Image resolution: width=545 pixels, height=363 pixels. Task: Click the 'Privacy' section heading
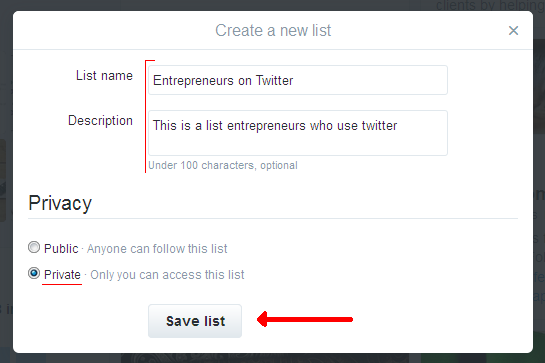click(x=60, y=203)
